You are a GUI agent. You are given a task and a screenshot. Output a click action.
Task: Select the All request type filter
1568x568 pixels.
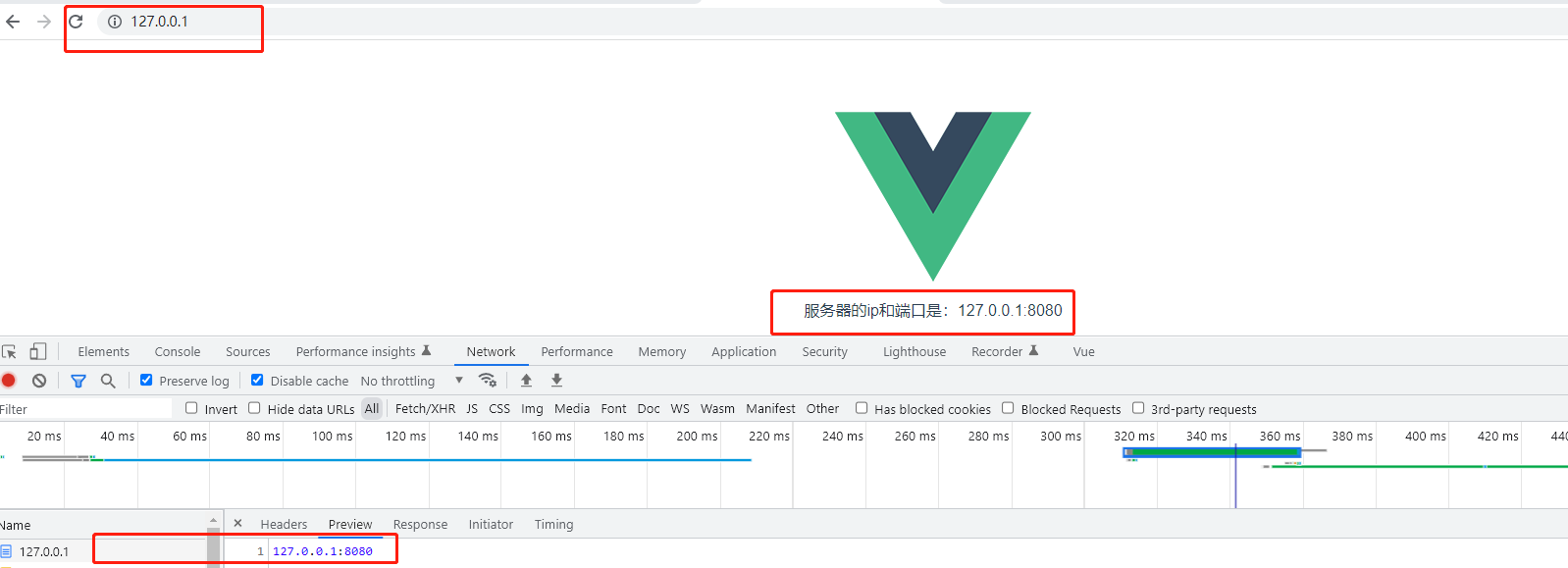point(372,409)
